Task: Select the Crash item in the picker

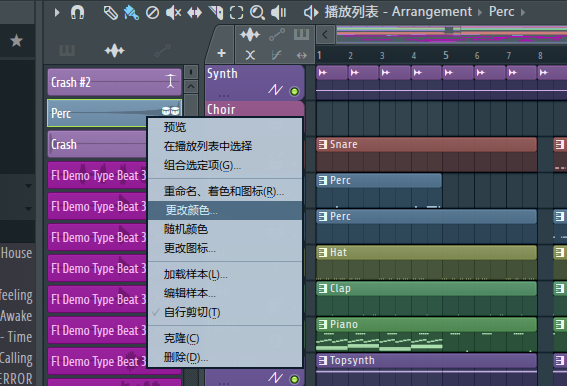Action: [x=97, y=144]
